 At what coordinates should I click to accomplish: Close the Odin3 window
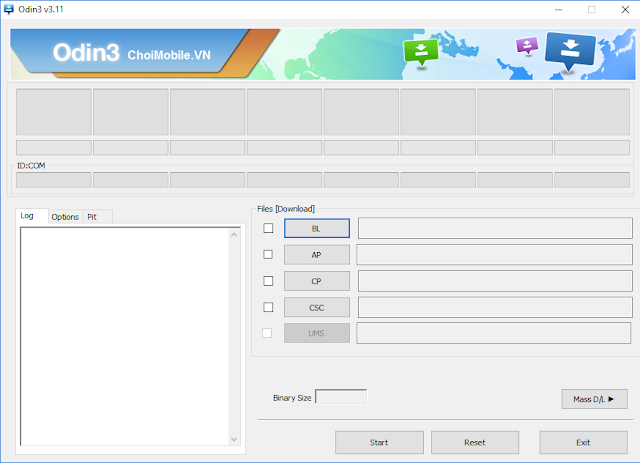click(625, 9)
